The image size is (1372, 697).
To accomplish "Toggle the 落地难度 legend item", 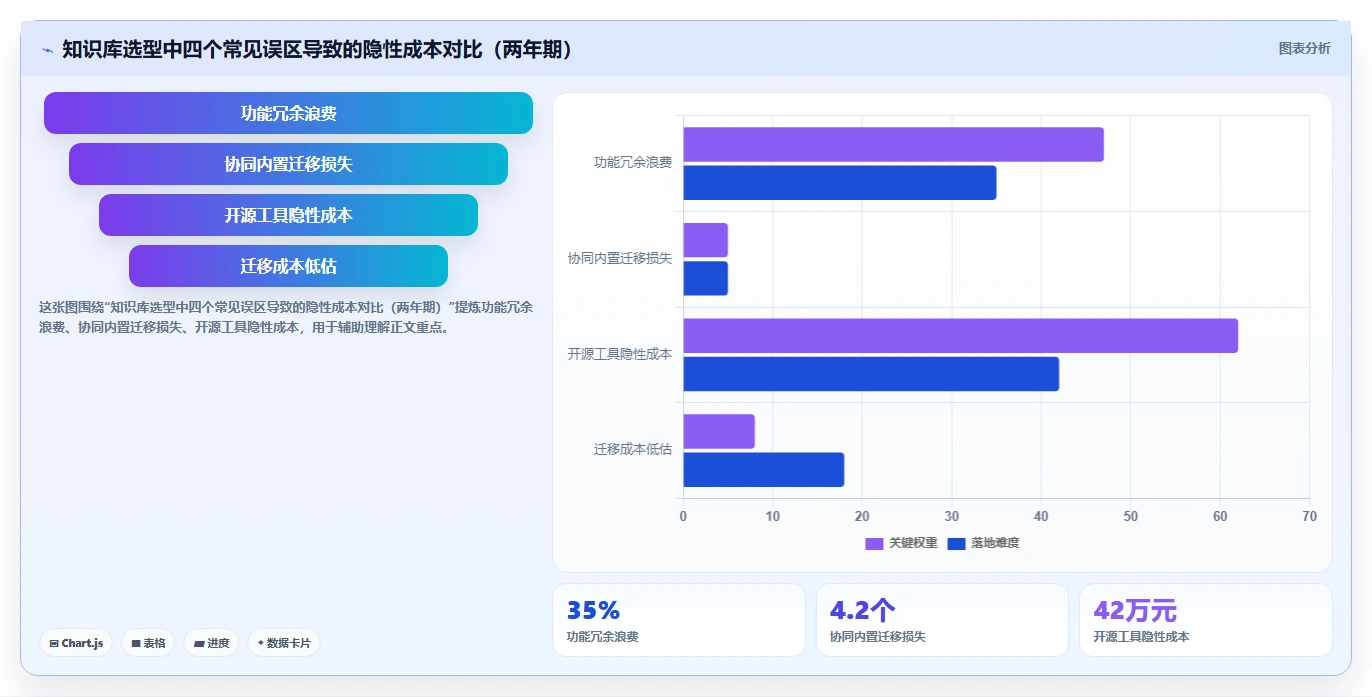I will [983, 543].
